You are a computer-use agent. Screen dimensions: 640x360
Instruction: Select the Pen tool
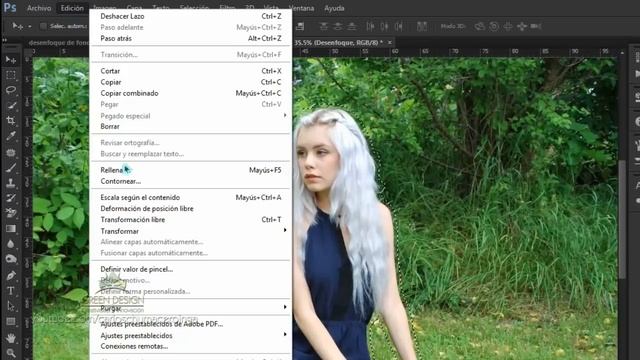pyautogui.click(x=11, y=276)
